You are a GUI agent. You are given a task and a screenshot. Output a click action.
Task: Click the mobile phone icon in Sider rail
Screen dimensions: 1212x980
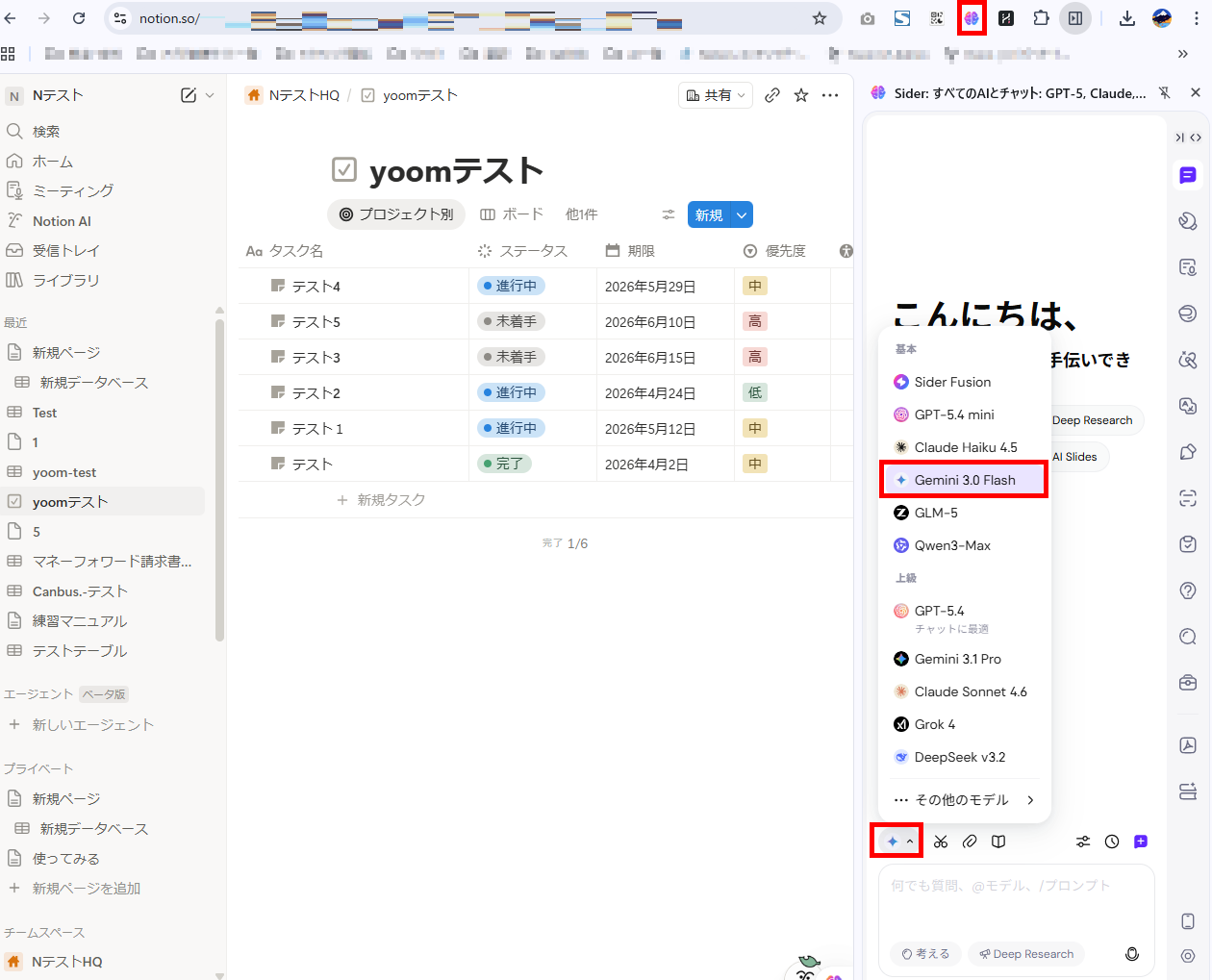click(1188, 921)
